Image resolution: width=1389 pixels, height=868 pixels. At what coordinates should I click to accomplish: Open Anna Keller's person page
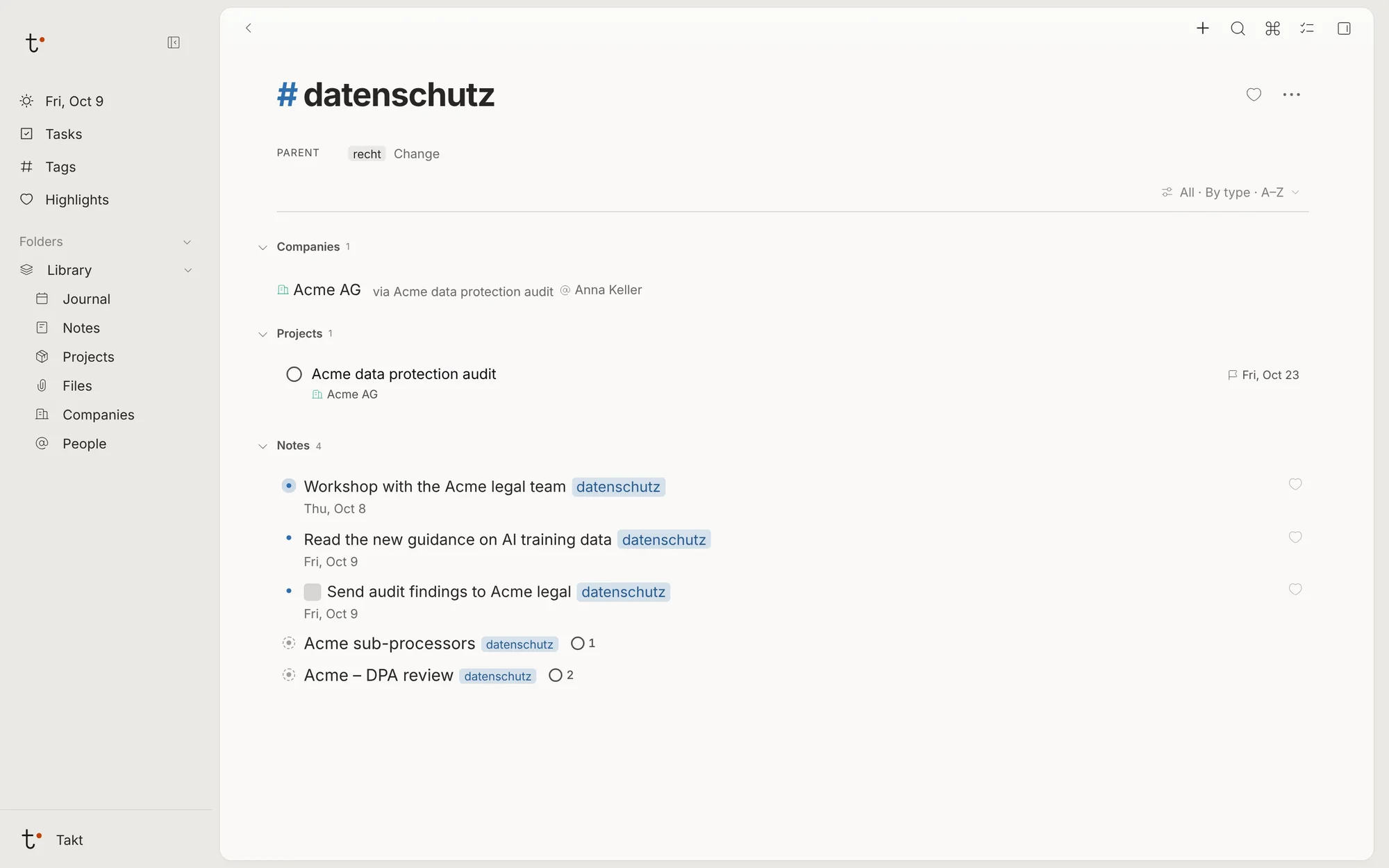[608, 290]
